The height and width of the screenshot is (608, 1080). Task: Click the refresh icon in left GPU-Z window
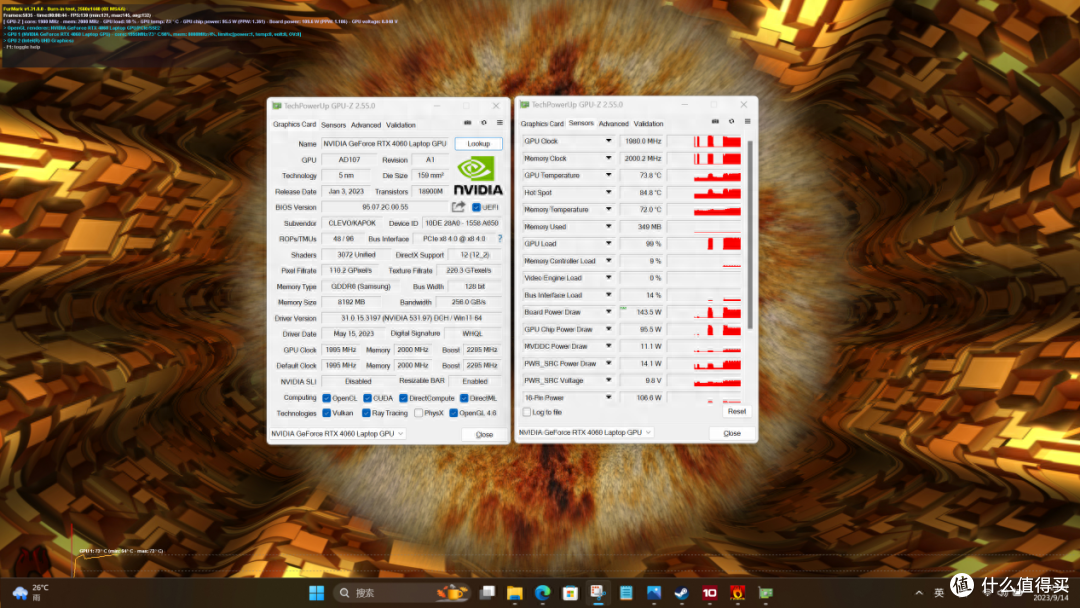pos(484,123)
